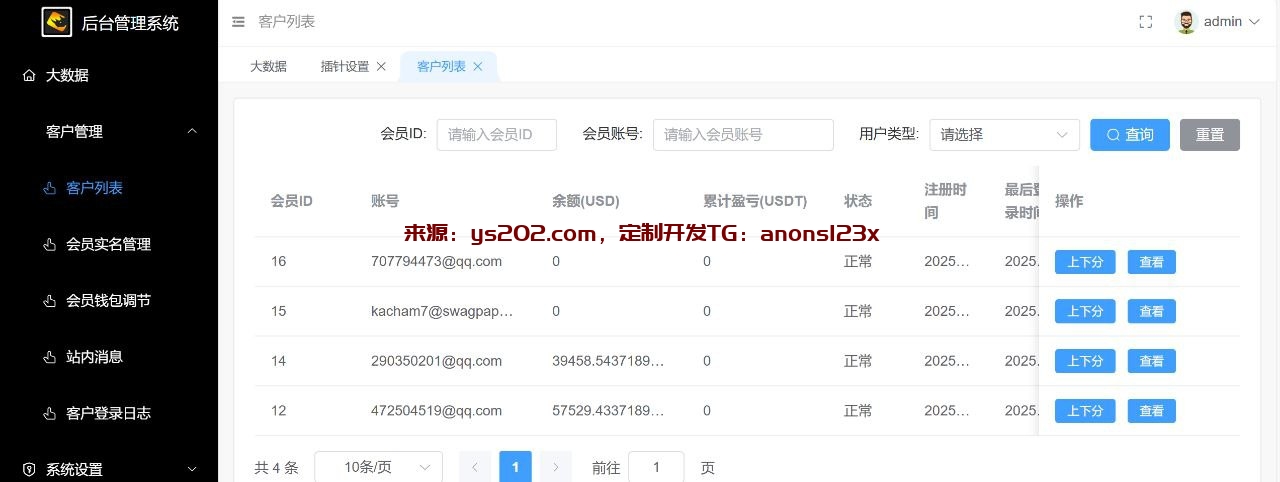Toggle the fullscreen icon in header
This screenshot has height=482, width=1280.
click(1146, 22)
